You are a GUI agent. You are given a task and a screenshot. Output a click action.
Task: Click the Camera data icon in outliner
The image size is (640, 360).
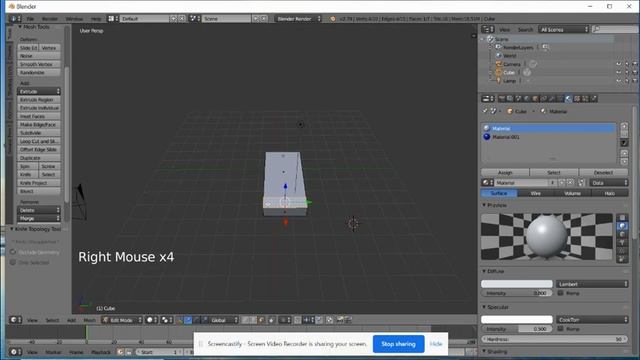tap(533, 64)
